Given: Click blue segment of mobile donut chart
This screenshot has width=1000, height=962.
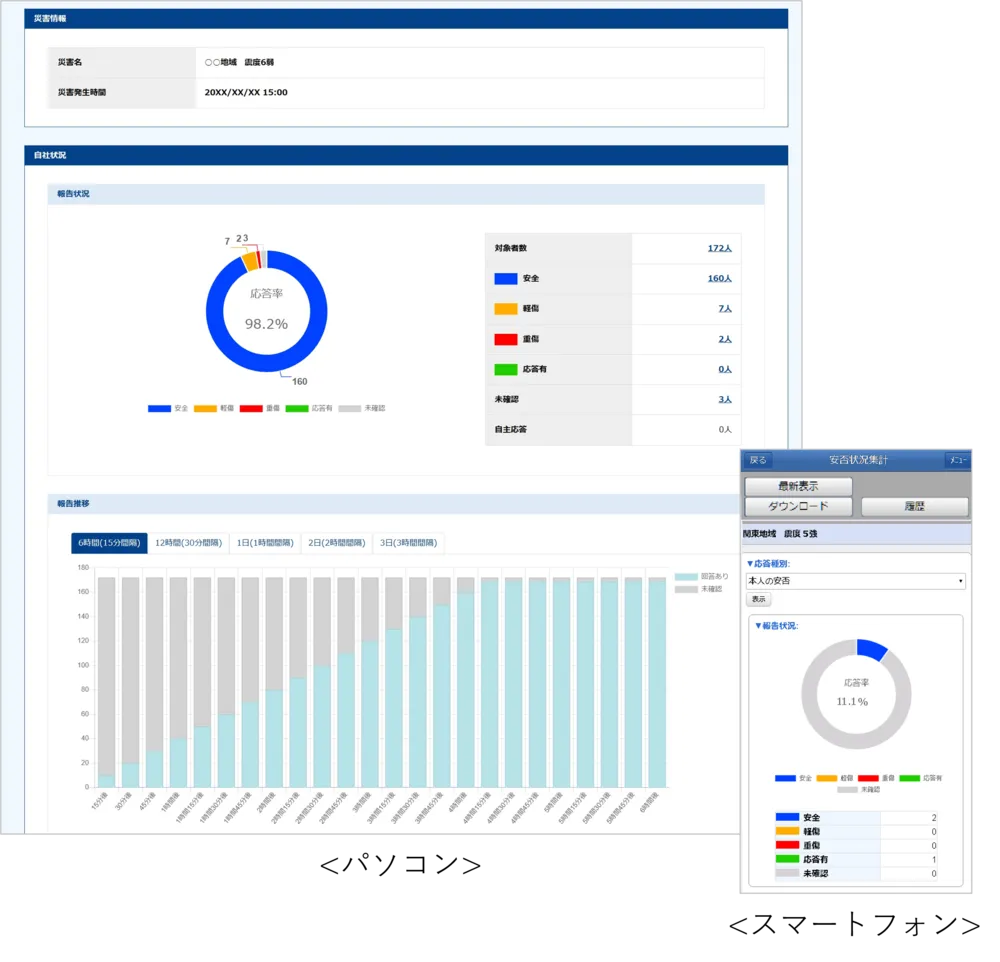Looking at the screenshot, I should coord(871,649).
